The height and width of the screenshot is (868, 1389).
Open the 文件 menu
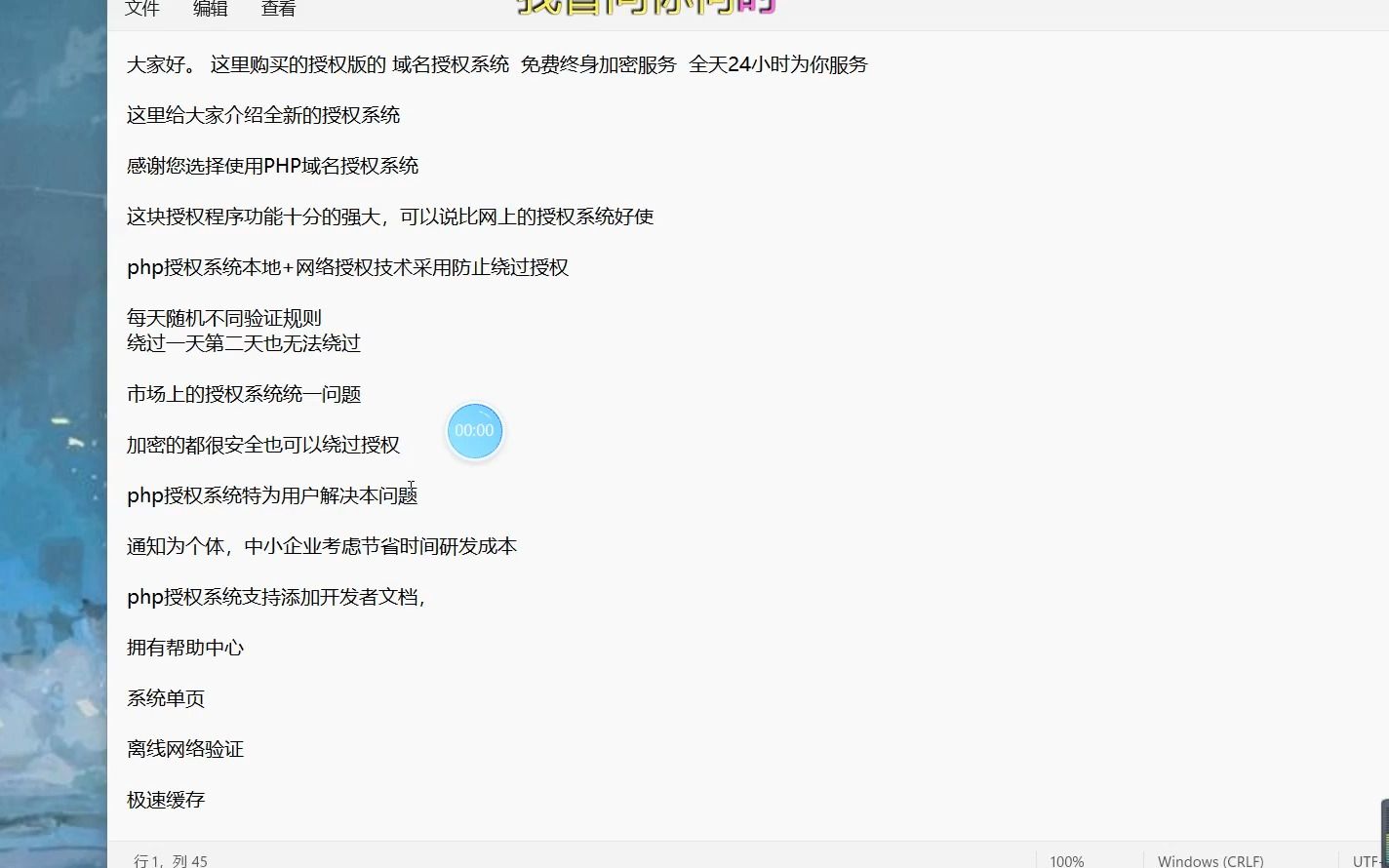click(141, 10)
